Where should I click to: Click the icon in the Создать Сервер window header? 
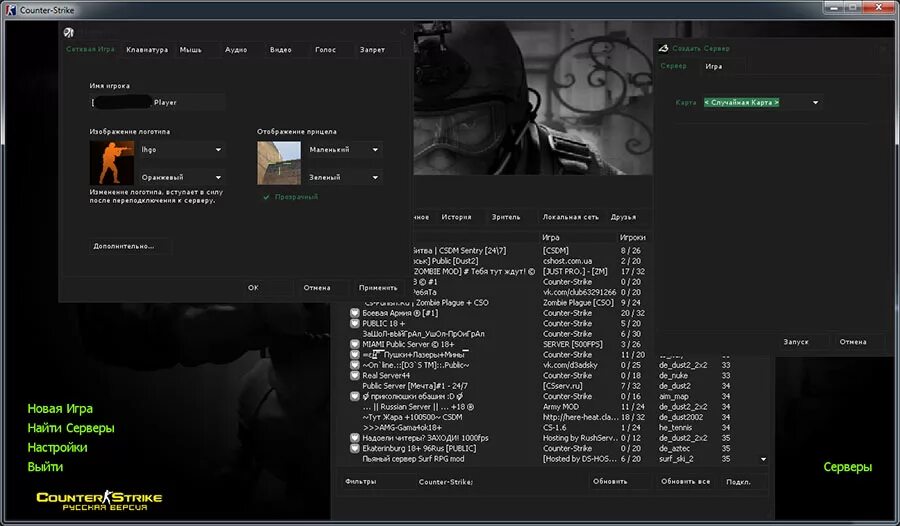pos(664,48)
